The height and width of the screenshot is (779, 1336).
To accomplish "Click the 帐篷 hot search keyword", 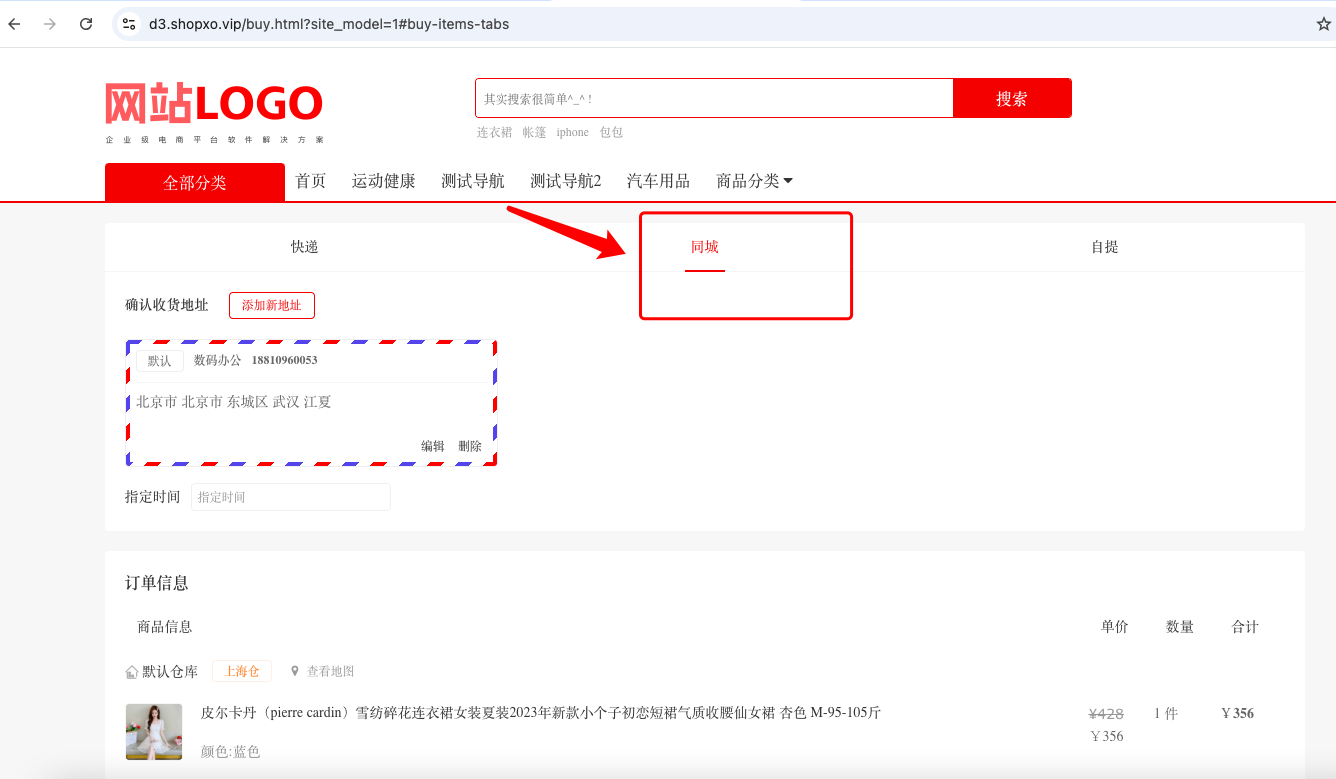I will coord(534,132).
